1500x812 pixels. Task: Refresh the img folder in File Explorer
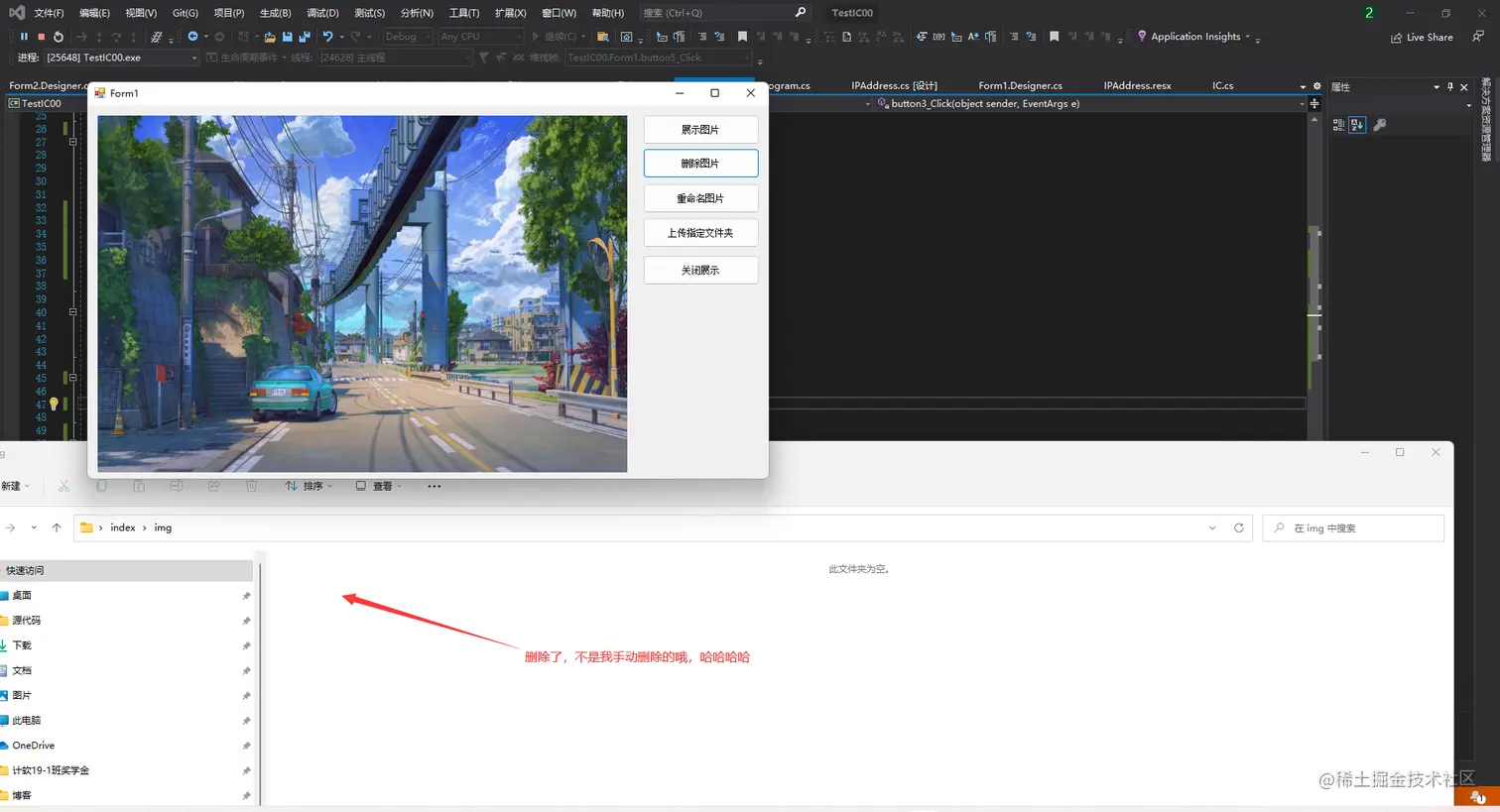pyautogui.click(x=1239, y=527)
